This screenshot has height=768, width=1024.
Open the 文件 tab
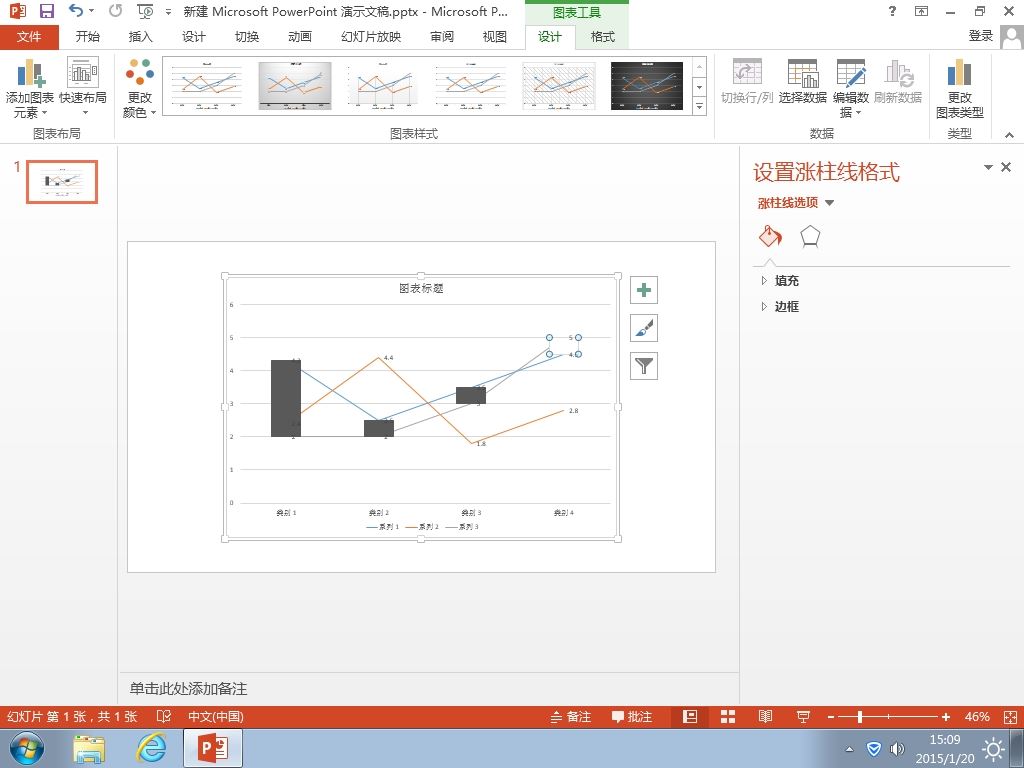[29, 37]
